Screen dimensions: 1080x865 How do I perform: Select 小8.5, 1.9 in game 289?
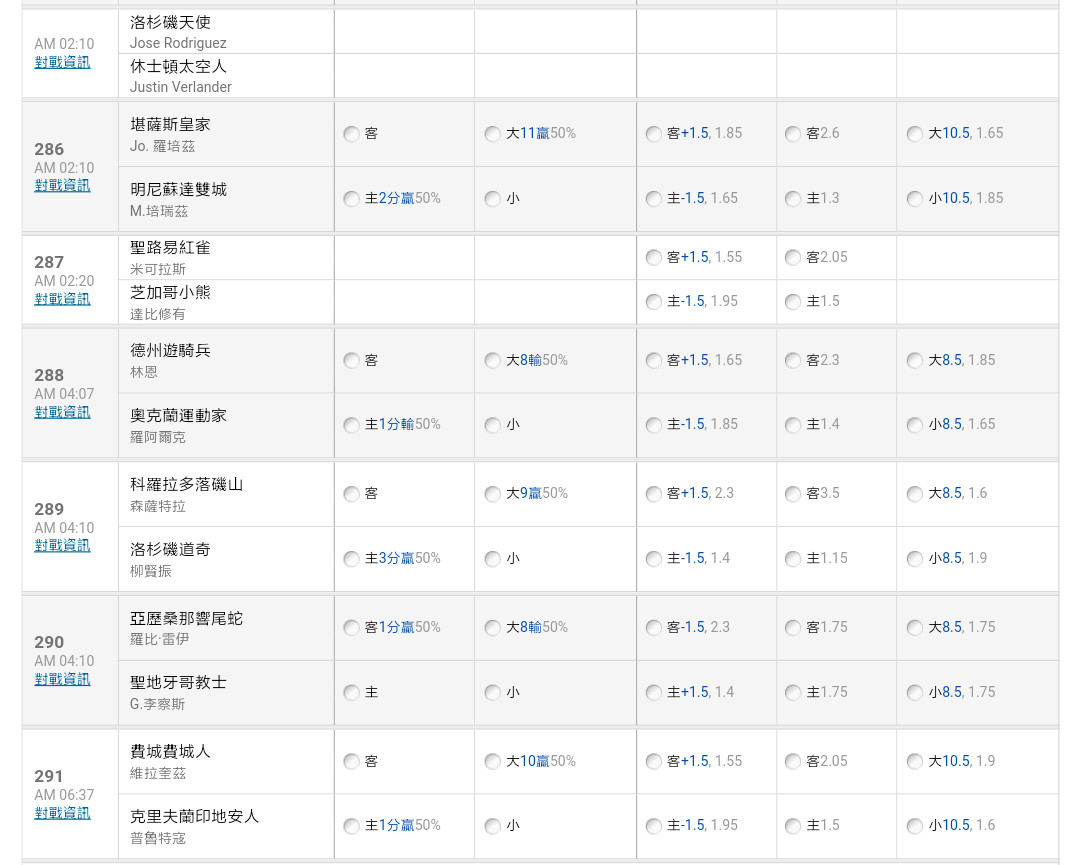914,559
